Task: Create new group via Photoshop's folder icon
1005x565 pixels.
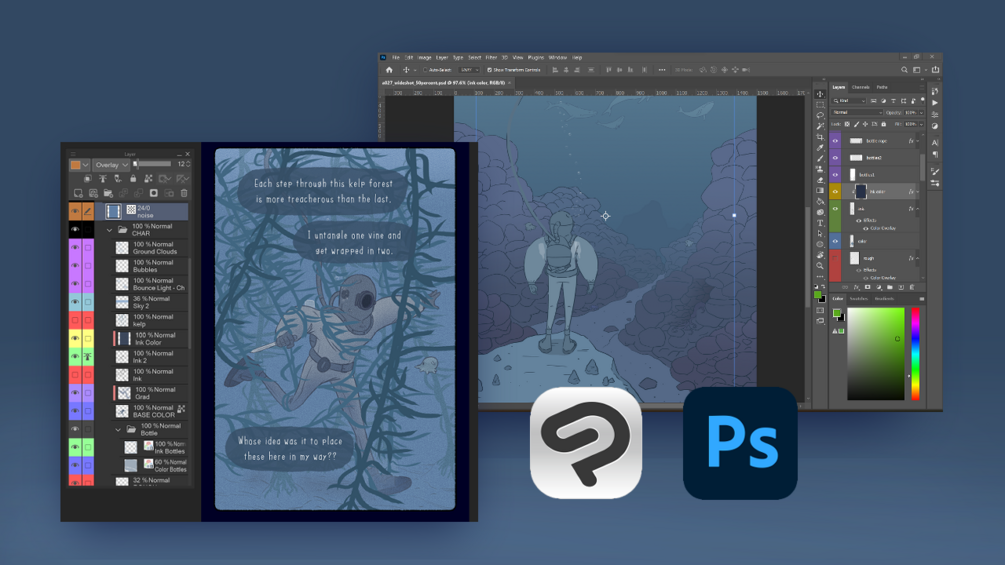Action: click(x=890, y=287)
